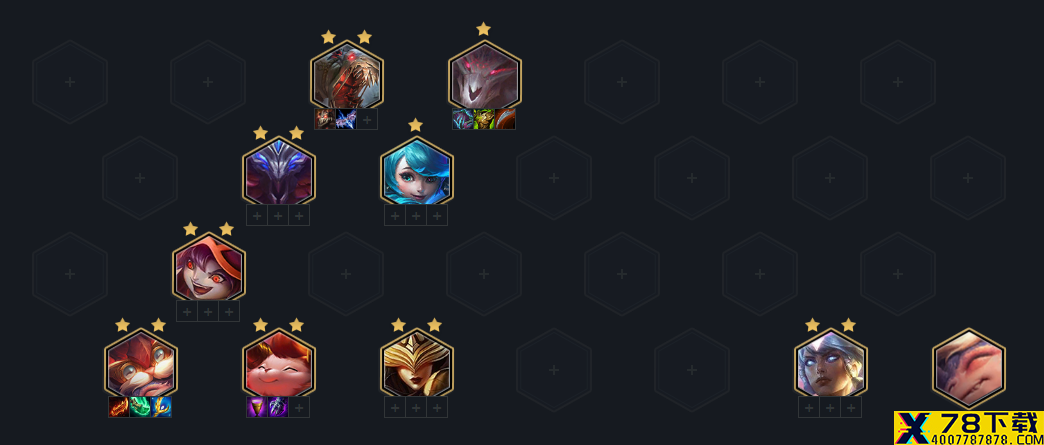Select the orange-hooded red-eyed champion portrait
The height and width of the screenshot is (445, 1044).
(x=209, y=266)
